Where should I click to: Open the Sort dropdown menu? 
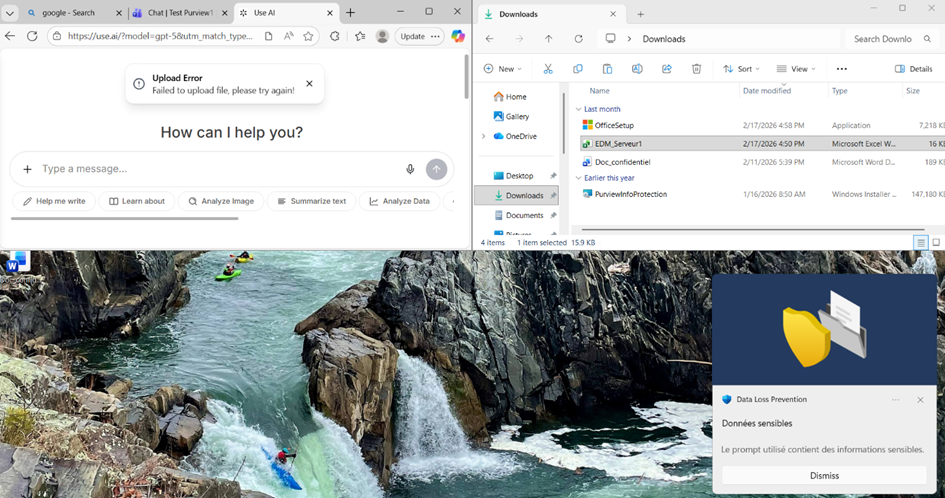click(x=743, y=69)
